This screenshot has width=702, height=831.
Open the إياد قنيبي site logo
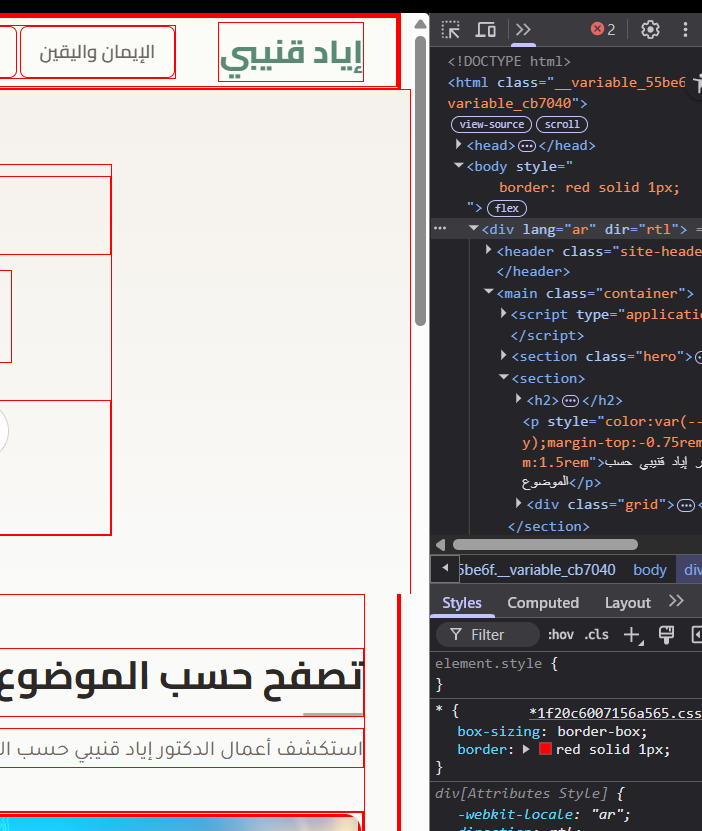click(291, 52)
